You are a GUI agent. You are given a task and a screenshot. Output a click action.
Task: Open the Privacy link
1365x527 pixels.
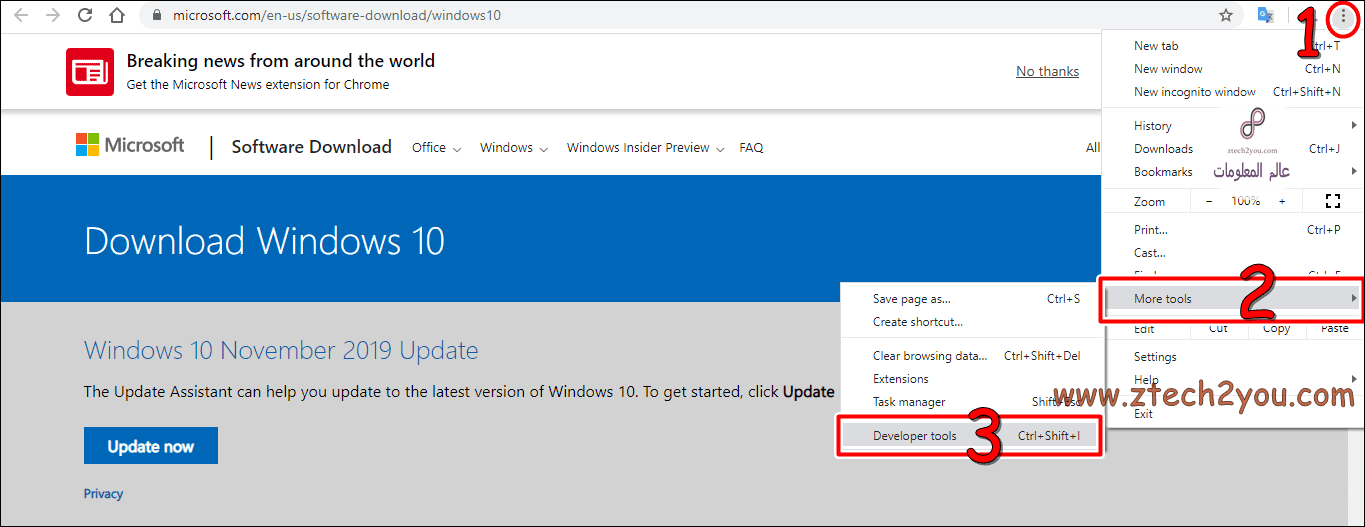pyautogui.click(x=104, y=494)
